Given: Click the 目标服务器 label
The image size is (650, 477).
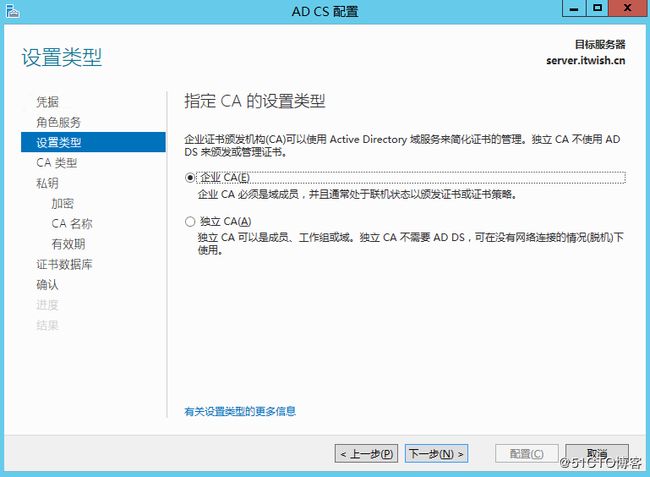Looking at the screenshot, I should (x=600, y=44).
